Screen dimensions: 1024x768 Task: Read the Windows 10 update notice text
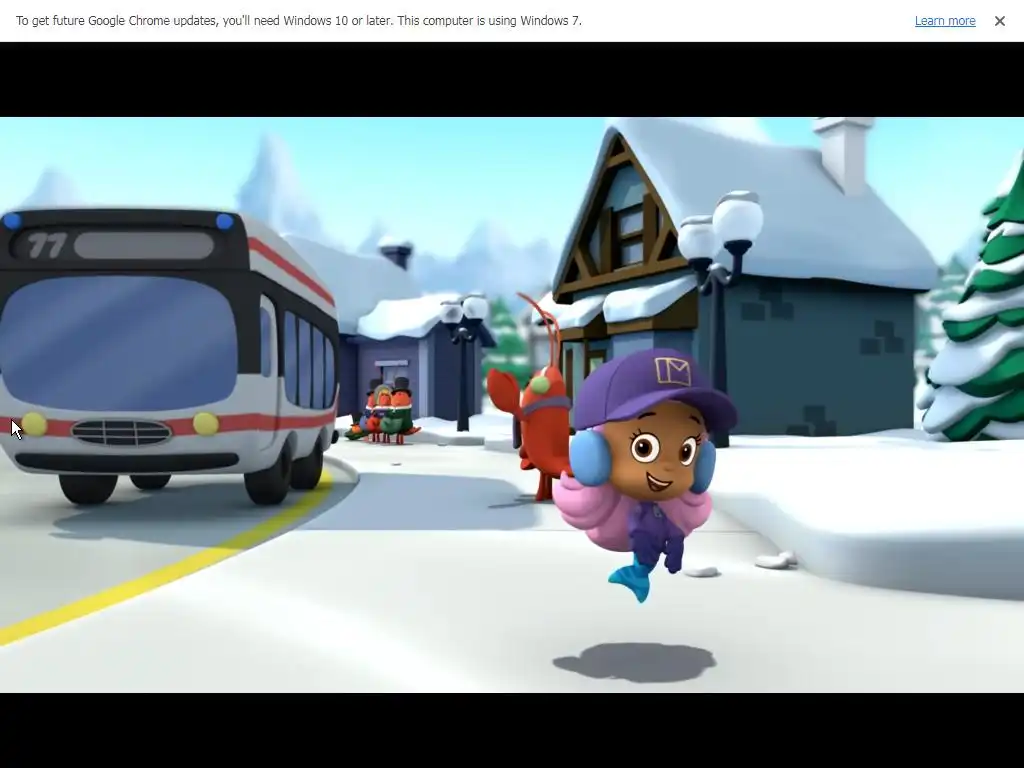[299, 21]
